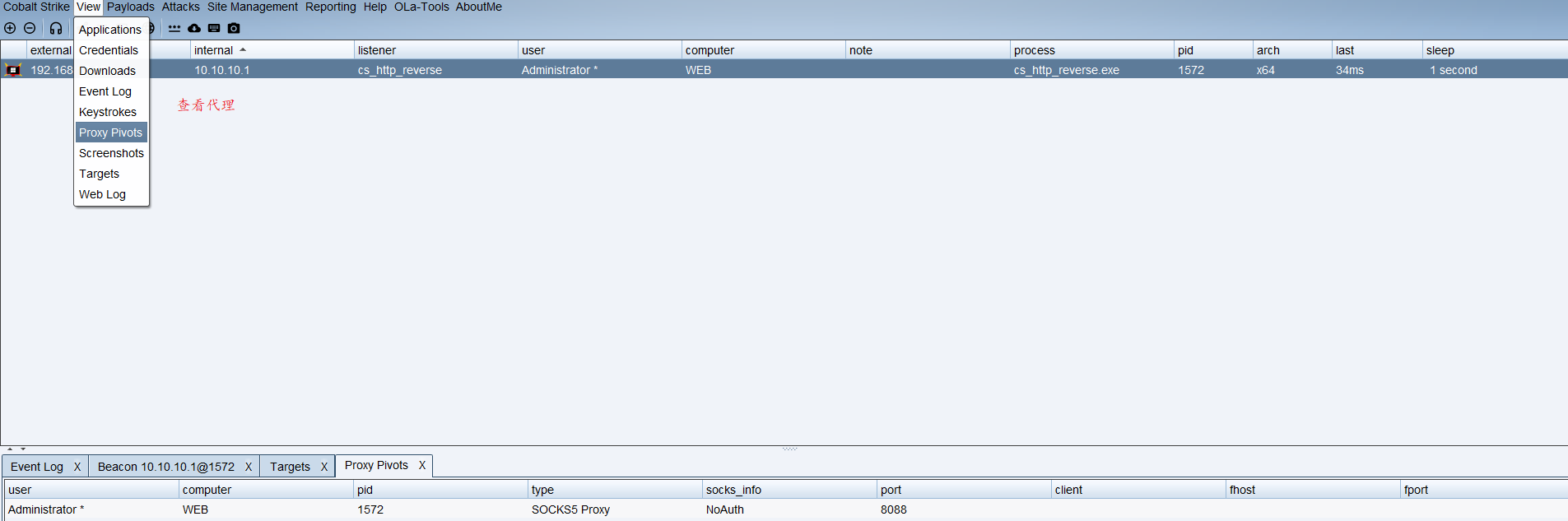1568x521 pixels.
Task: Click the process column header
Action: click(1092, 50)
